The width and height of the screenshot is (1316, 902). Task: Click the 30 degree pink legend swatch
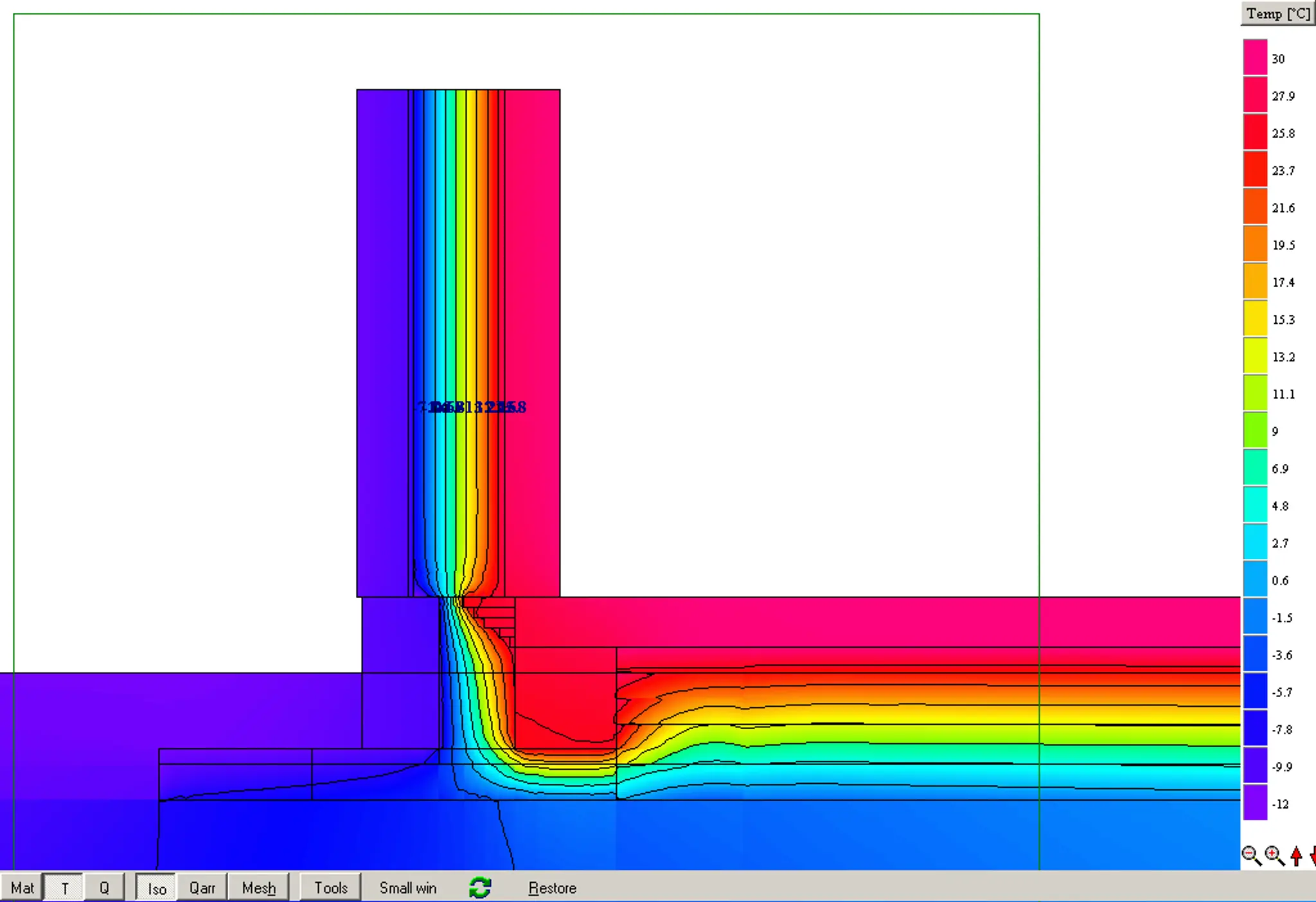[1255, 58]
